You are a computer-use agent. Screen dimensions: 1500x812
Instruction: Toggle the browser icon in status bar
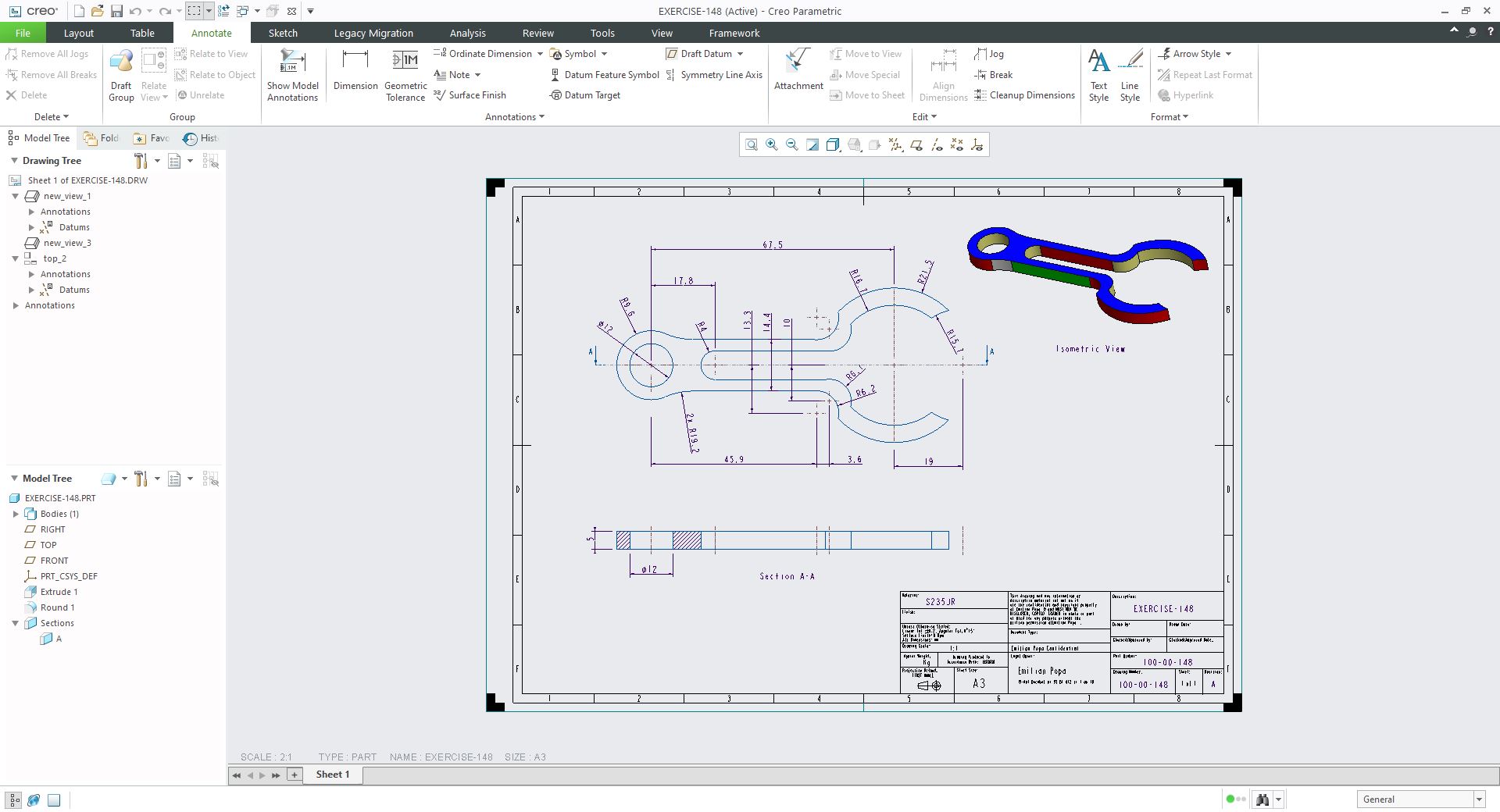[x=34, y=800]
